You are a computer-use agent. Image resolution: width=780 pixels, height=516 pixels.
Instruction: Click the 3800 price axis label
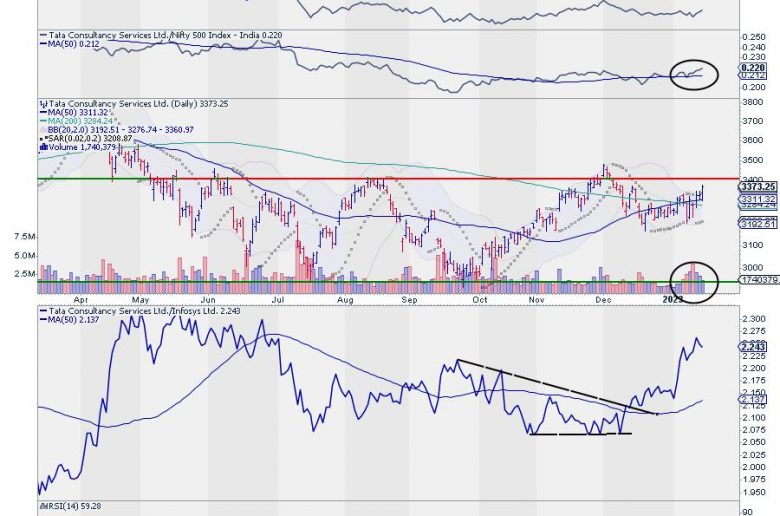coord(752,102)
